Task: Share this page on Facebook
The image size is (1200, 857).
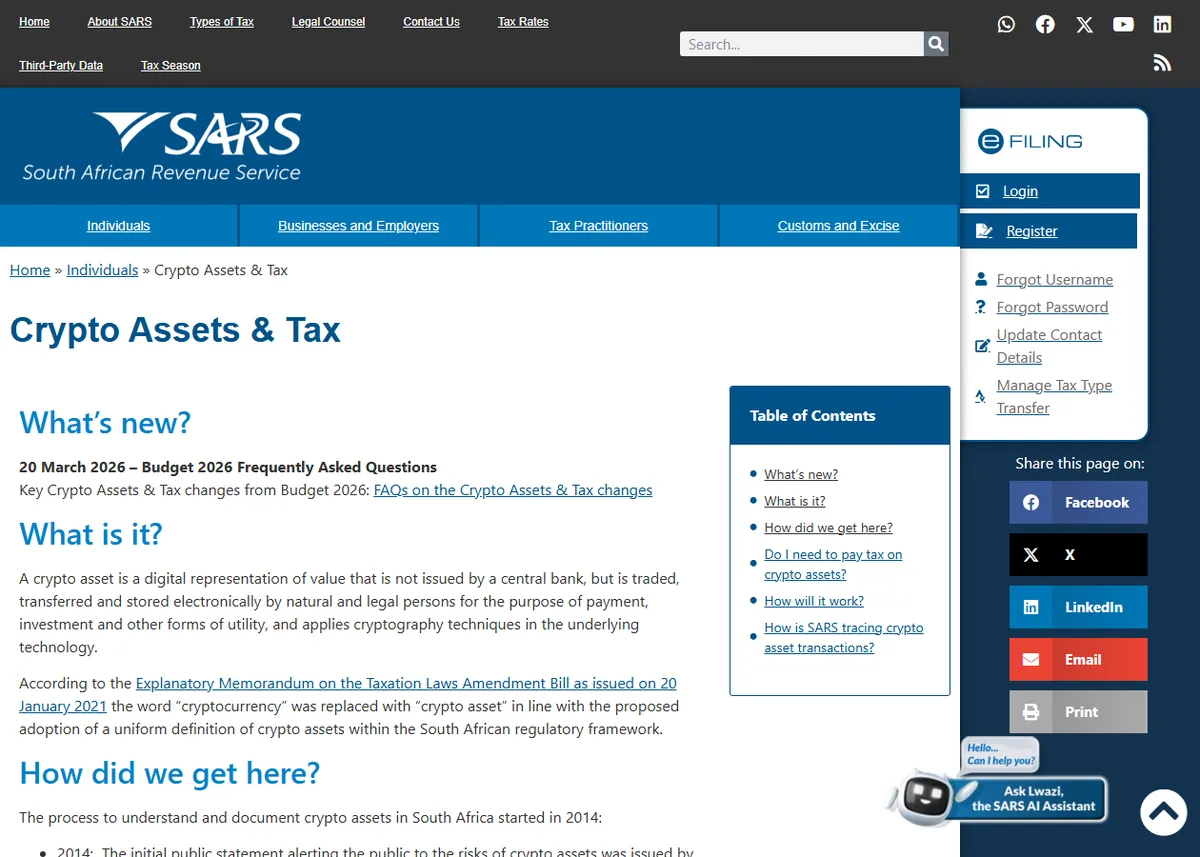Action: coord(1078,503)
